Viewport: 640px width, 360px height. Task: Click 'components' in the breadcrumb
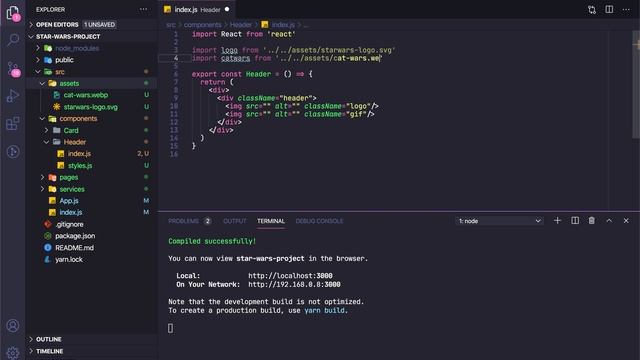[202, 25]
